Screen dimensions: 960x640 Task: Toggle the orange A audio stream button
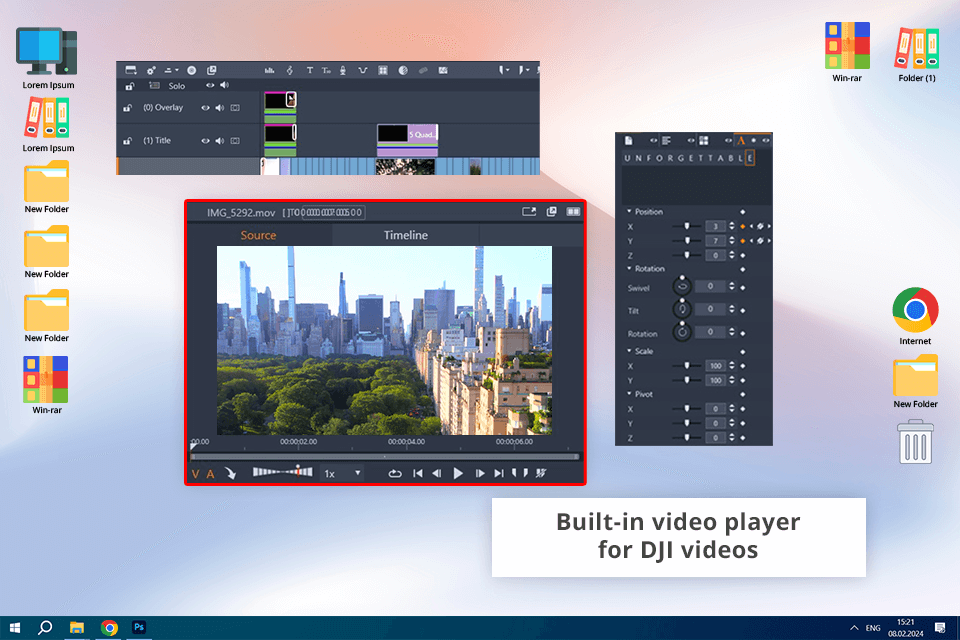point(210,474)
